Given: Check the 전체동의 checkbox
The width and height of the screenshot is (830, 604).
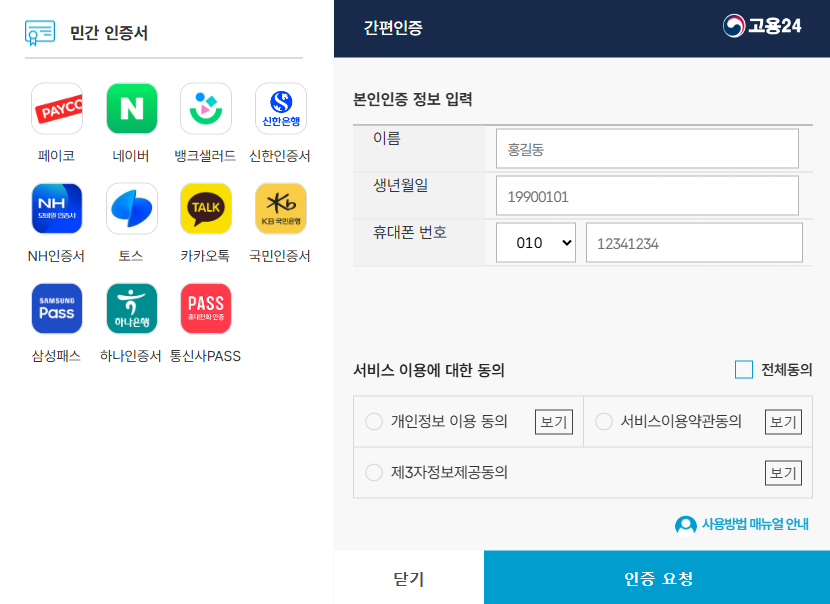Looking at the screenshot, I should [x=744, y=369].
